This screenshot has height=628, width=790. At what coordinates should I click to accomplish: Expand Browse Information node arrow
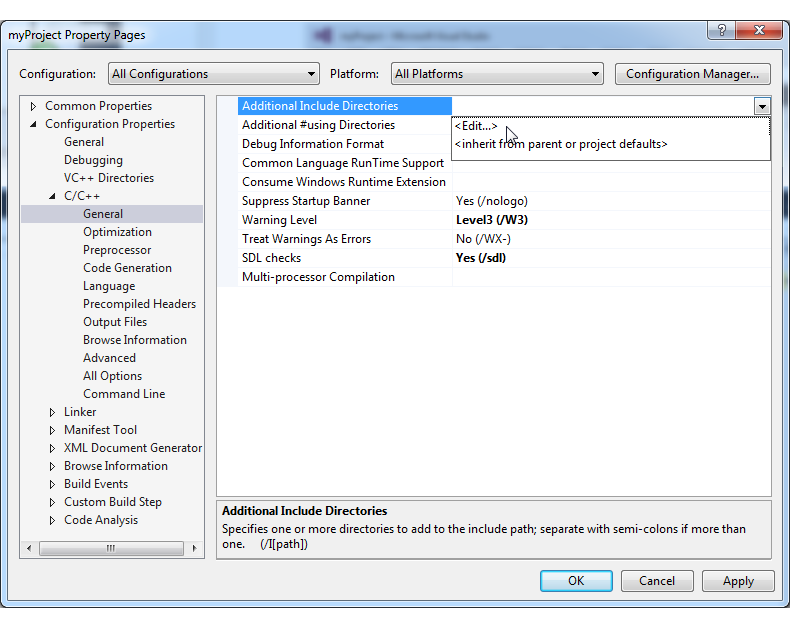[52, 466]
